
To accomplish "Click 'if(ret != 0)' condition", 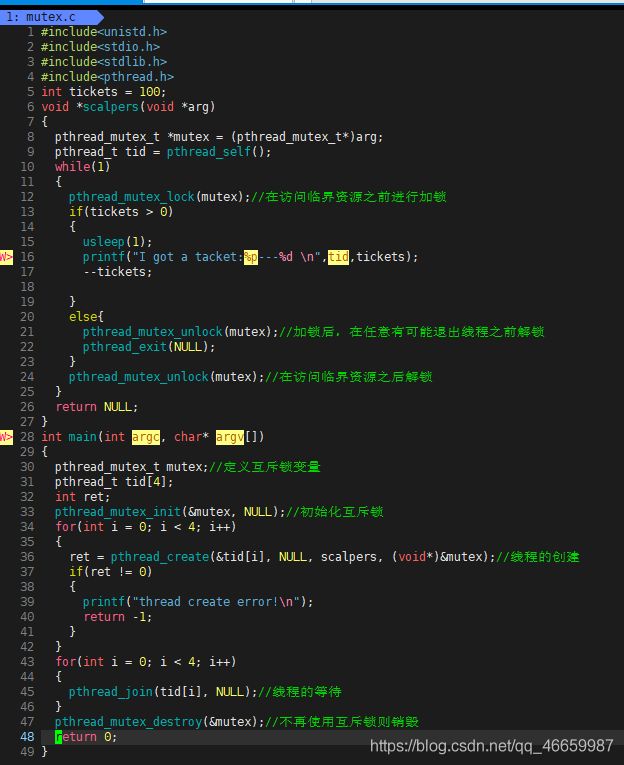I will click(111, 572).
